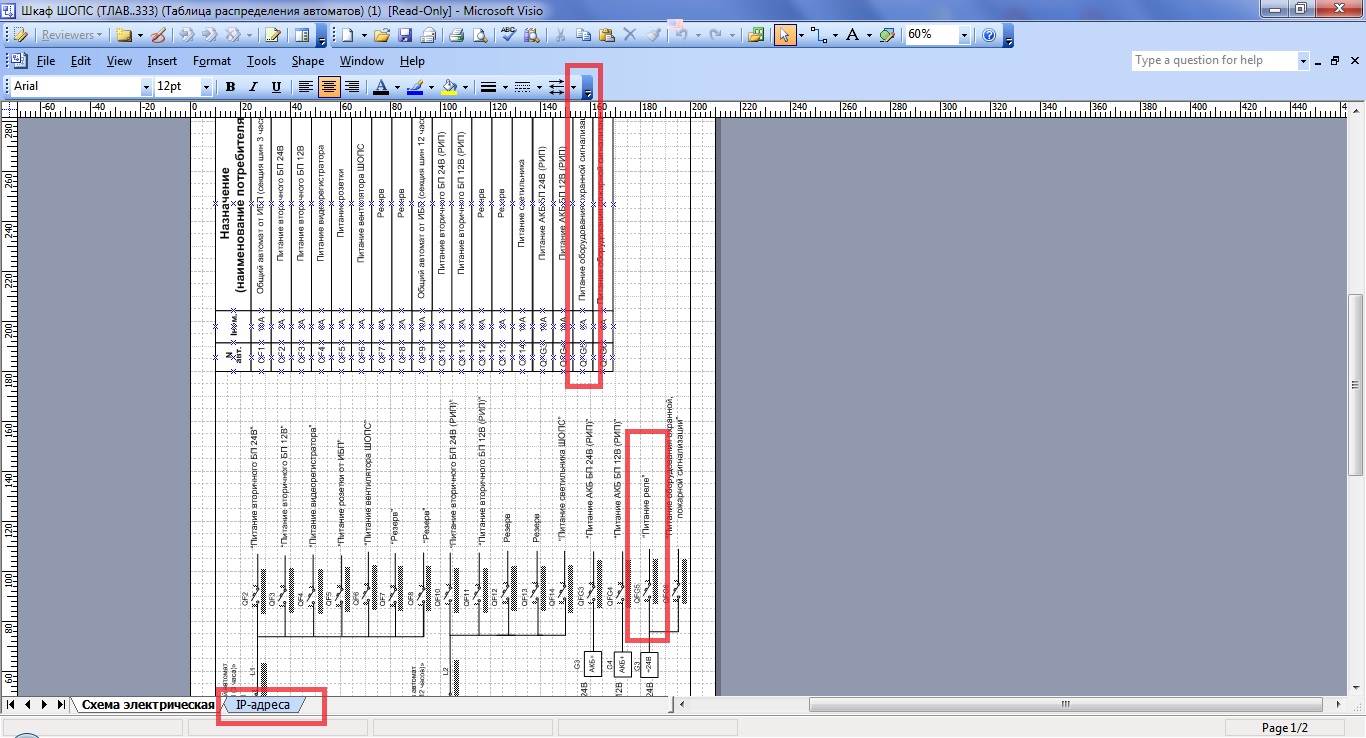Switch to the IP-адреса page tab
1366x738 pixels.
coord(263,705)
